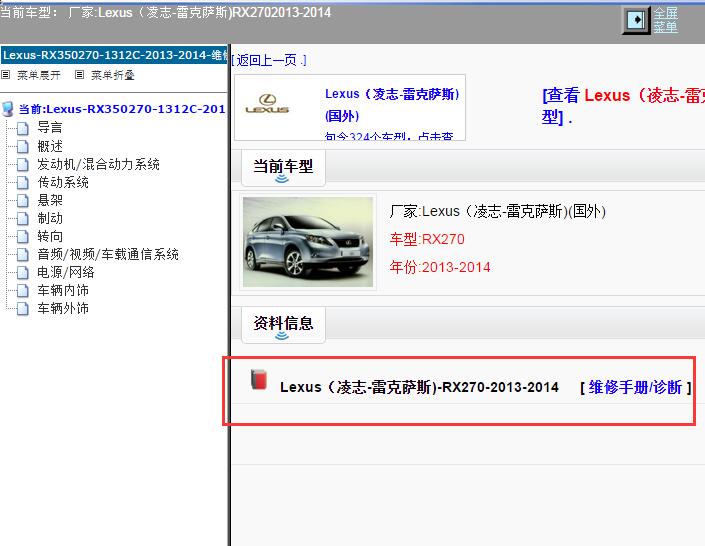The height and width of the screenshot is (546, 705).
Task: Click the document icon beside 悬架
Action: tap(22, 200)
